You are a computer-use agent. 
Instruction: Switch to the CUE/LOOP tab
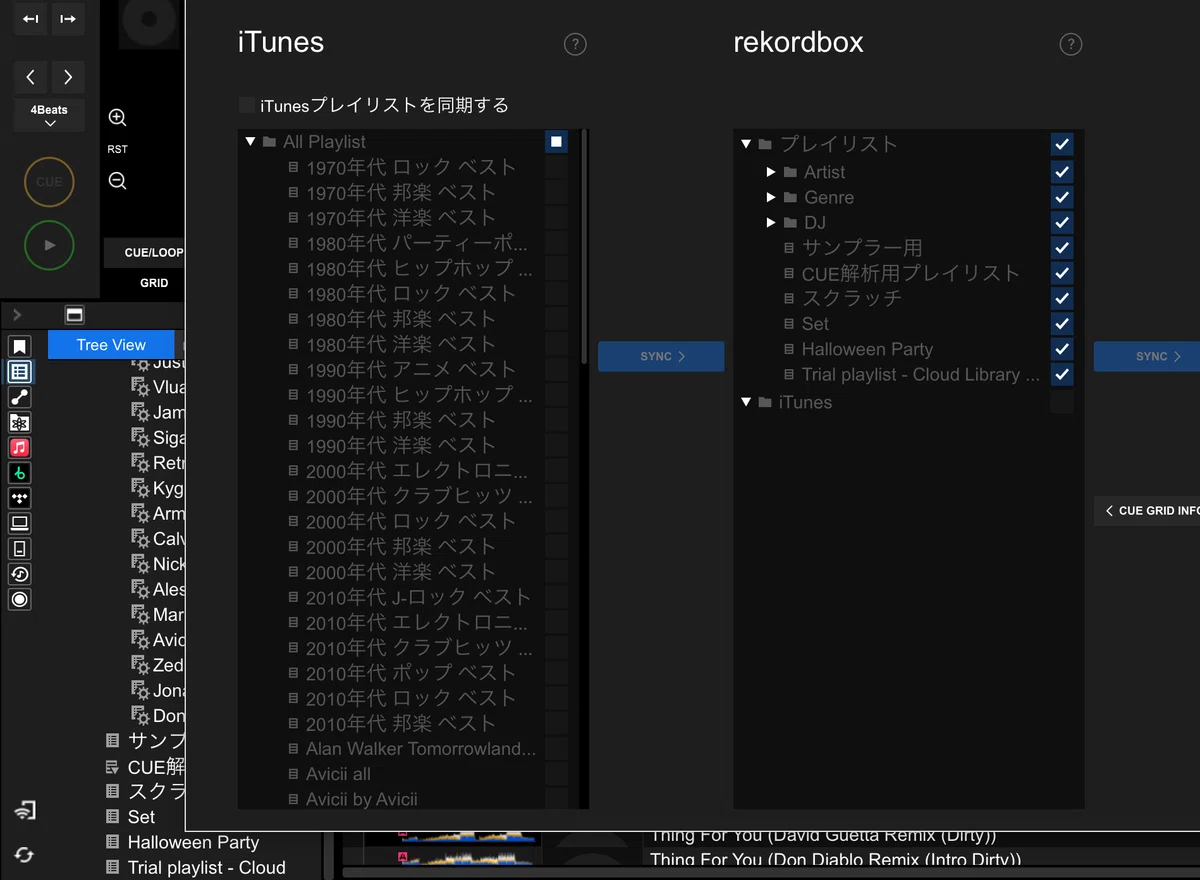point(154,253)
